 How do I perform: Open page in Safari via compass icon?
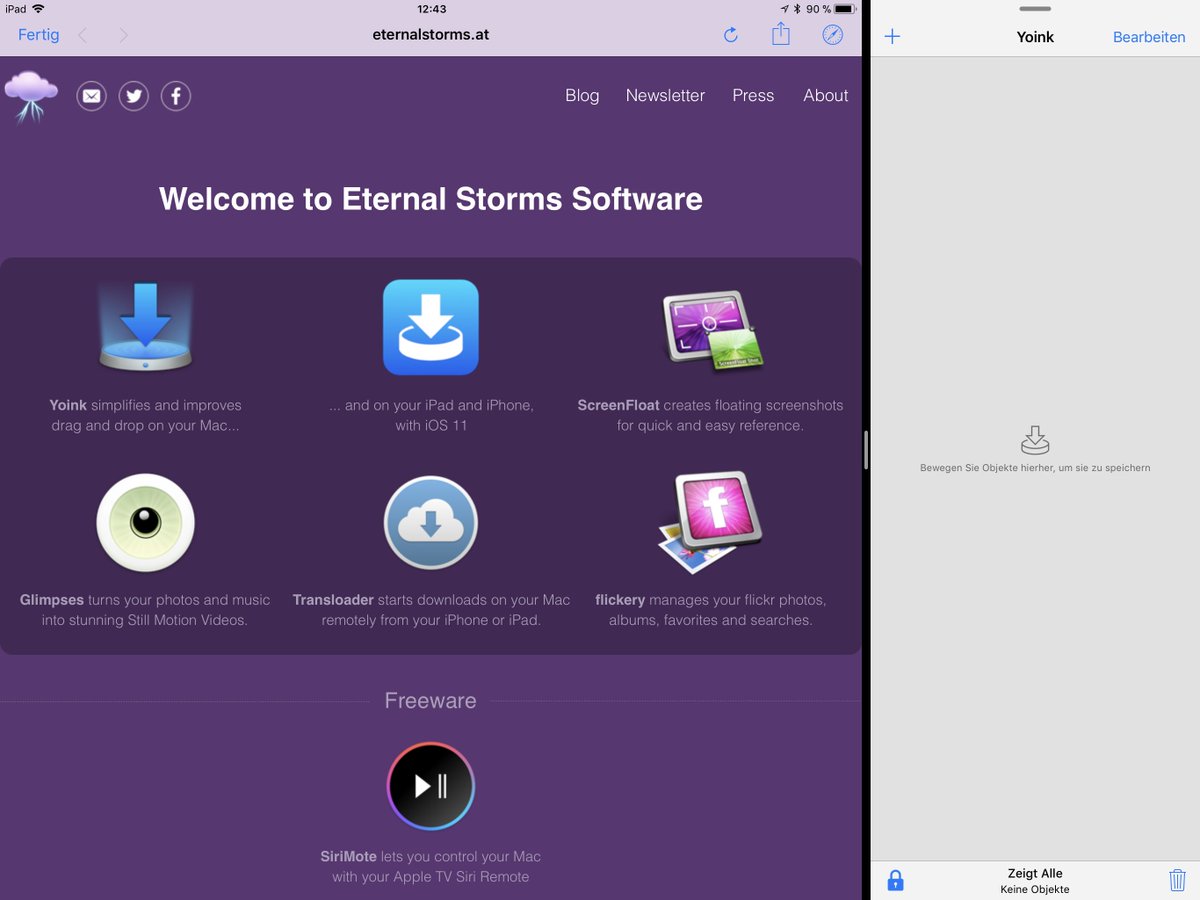pos(833,35)
